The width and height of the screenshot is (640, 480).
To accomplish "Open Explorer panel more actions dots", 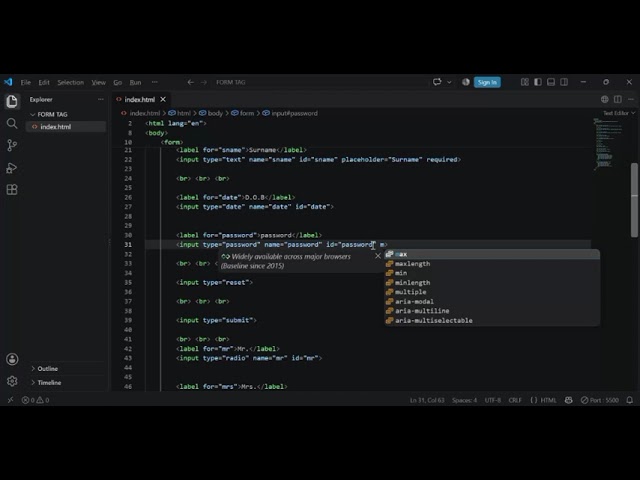I will point(101,99).
